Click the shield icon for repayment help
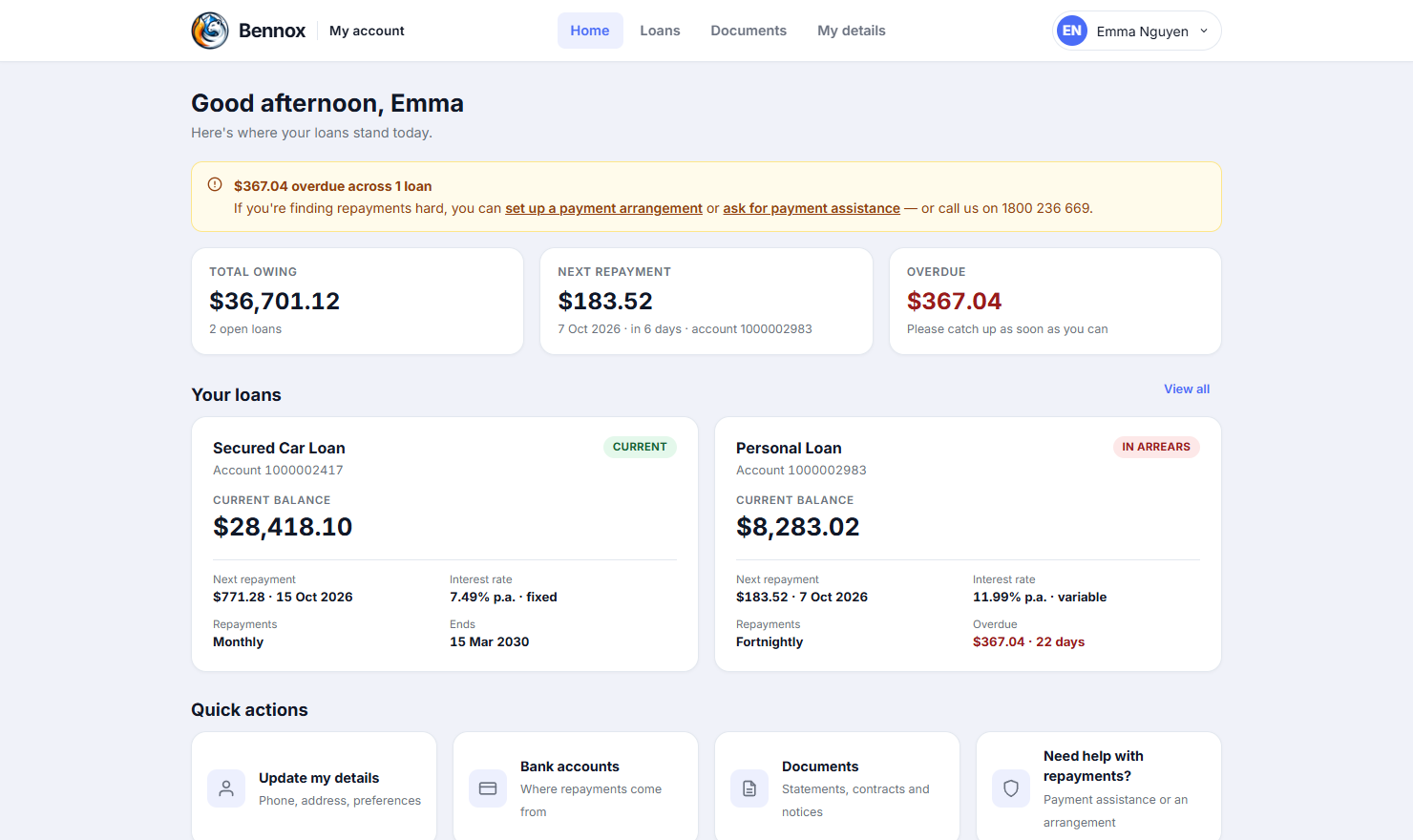Screen dimensions: 1413x840 click(1011, 788)
